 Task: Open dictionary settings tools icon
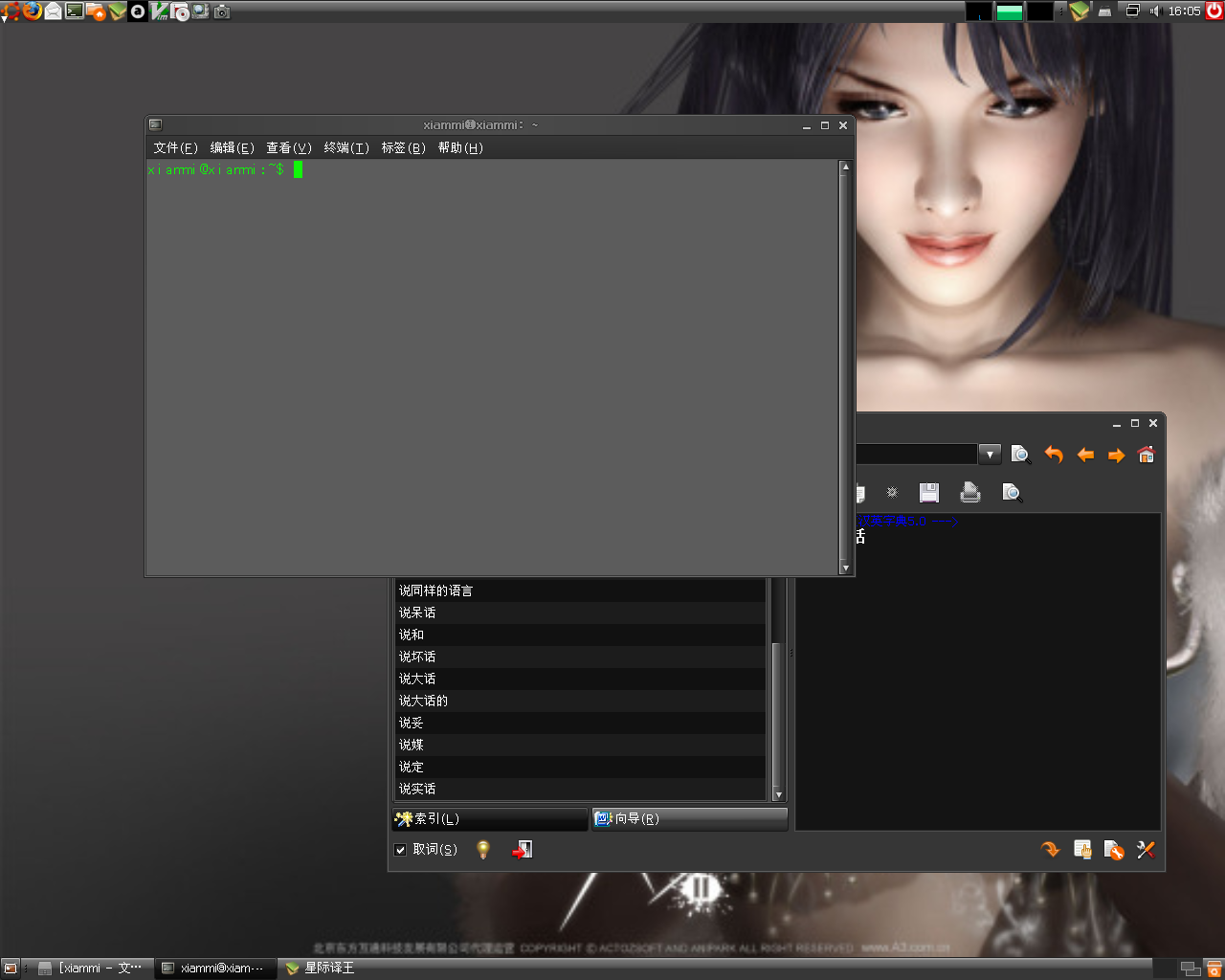[x=1146, y=850]
